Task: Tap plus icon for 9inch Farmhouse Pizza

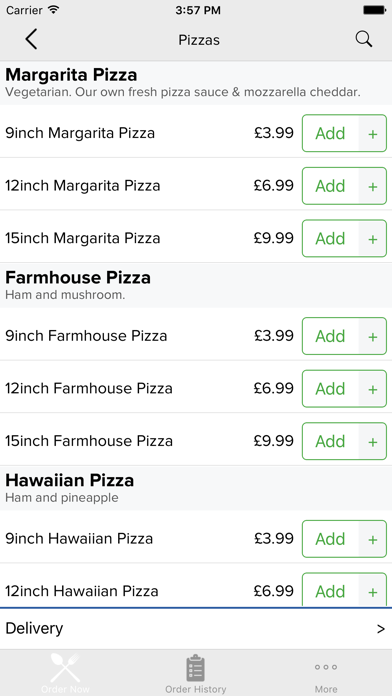Action: [373, 336]
